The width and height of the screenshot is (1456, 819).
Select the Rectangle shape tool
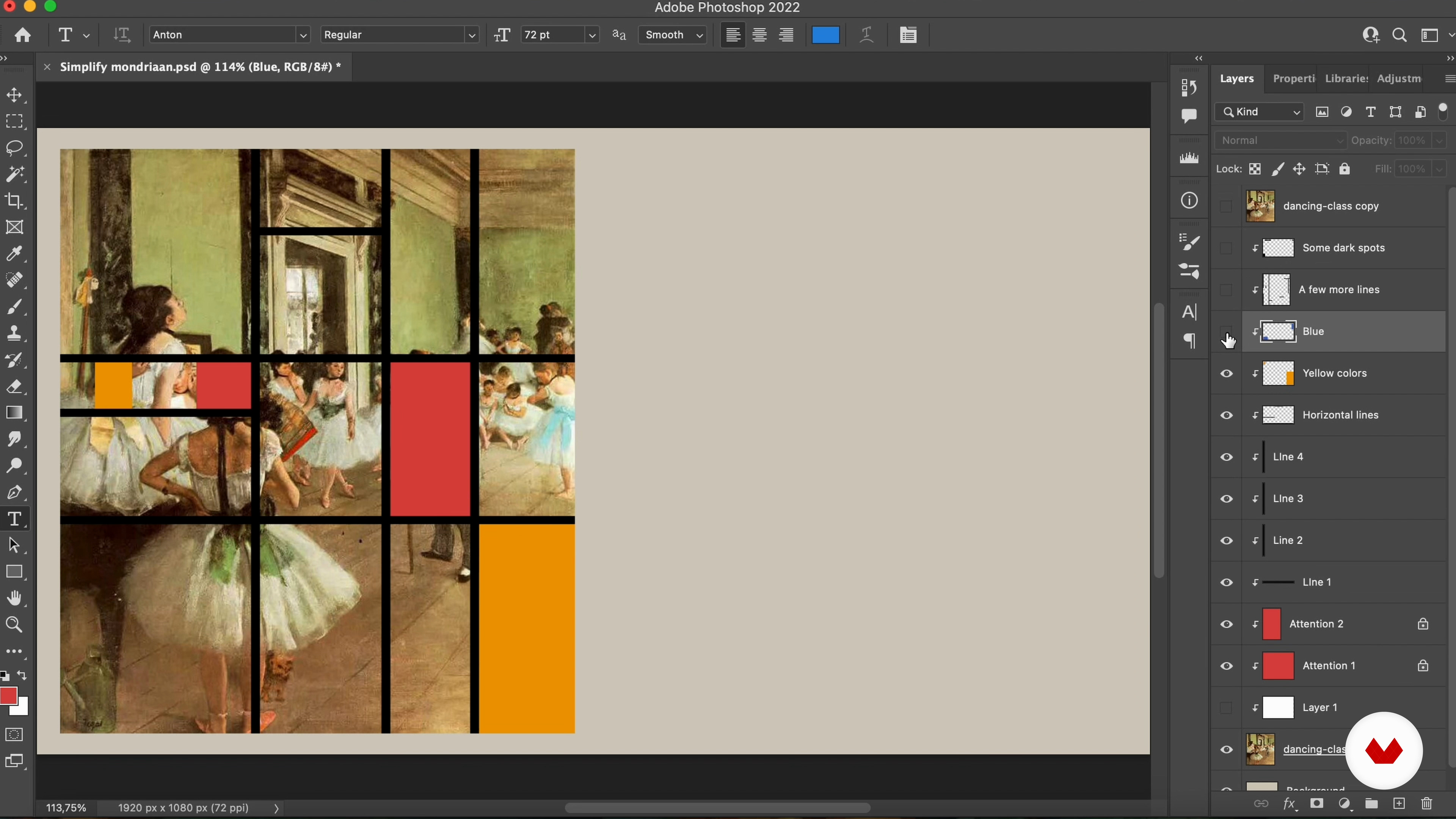(x=15, y=572)
